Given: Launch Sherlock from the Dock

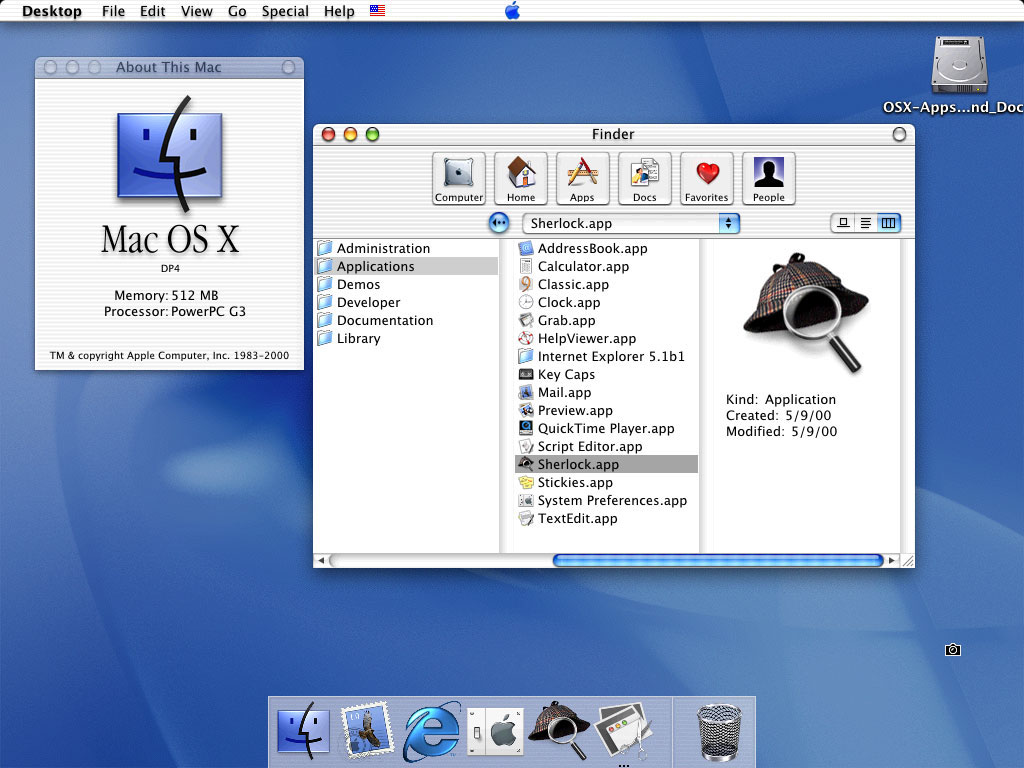Looking at the screenshot, I should 560,730.
